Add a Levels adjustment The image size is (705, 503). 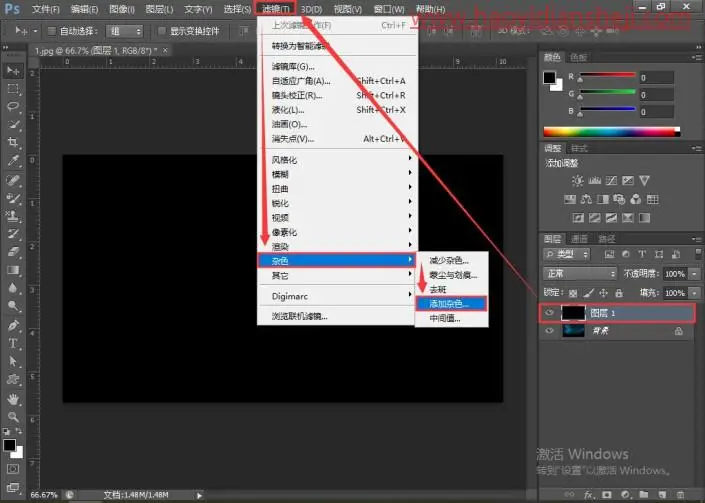(594, 181)
